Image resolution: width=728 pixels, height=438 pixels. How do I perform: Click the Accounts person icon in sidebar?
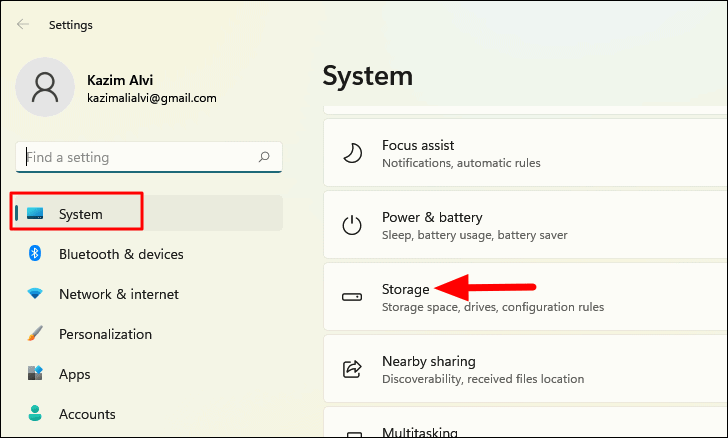35,413
